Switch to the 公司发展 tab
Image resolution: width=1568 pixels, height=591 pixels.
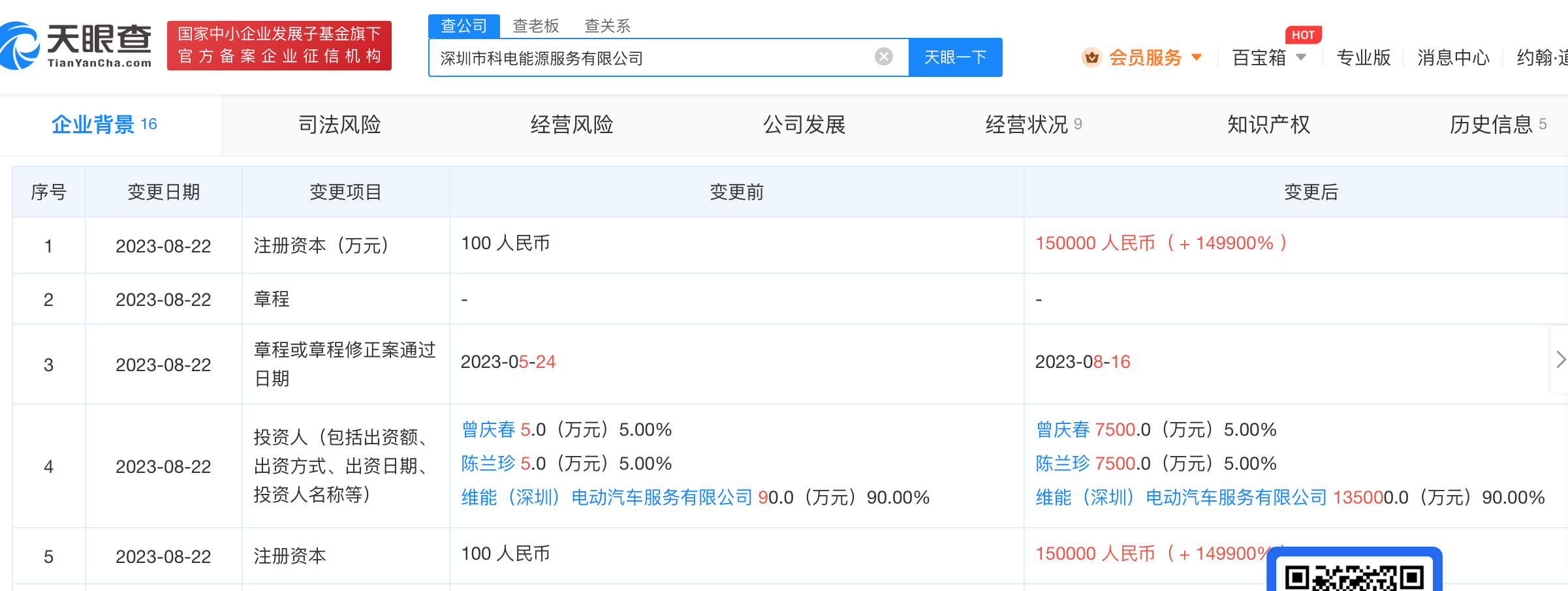tap(804, 125)
